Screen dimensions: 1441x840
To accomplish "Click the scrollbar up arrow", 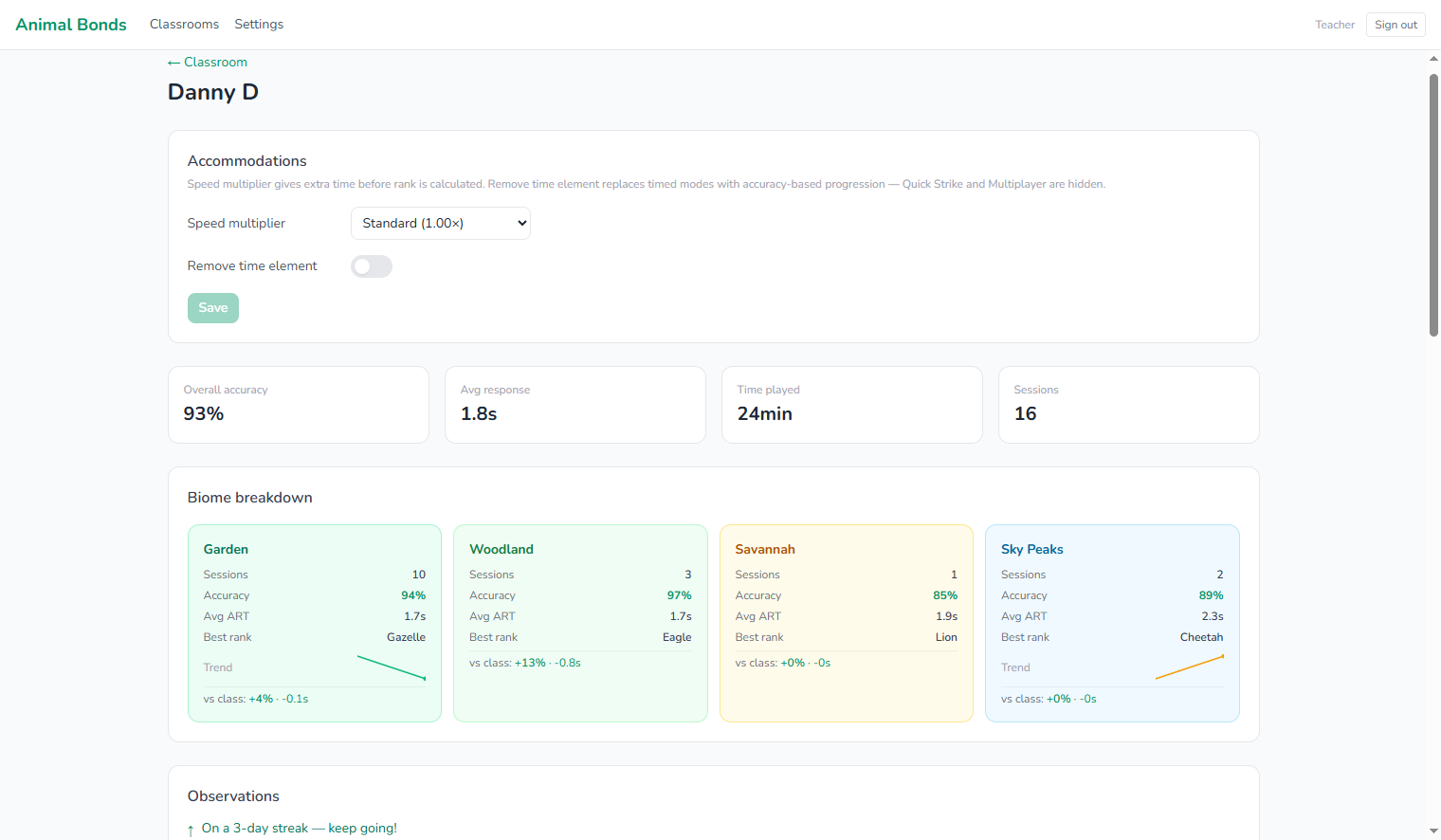I will coord(1433,59).
